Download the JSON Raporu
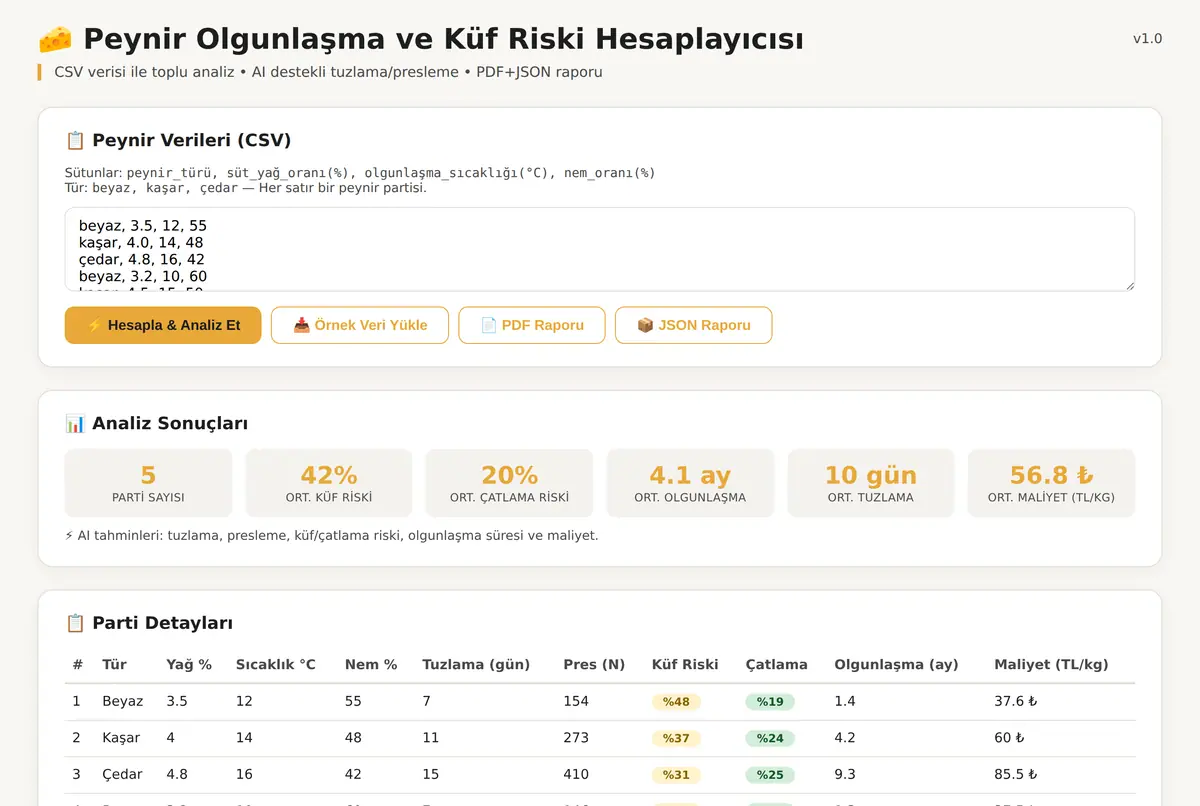This screenshot has height=806, width=1200. pyautogui.click(x=694, y=325)
